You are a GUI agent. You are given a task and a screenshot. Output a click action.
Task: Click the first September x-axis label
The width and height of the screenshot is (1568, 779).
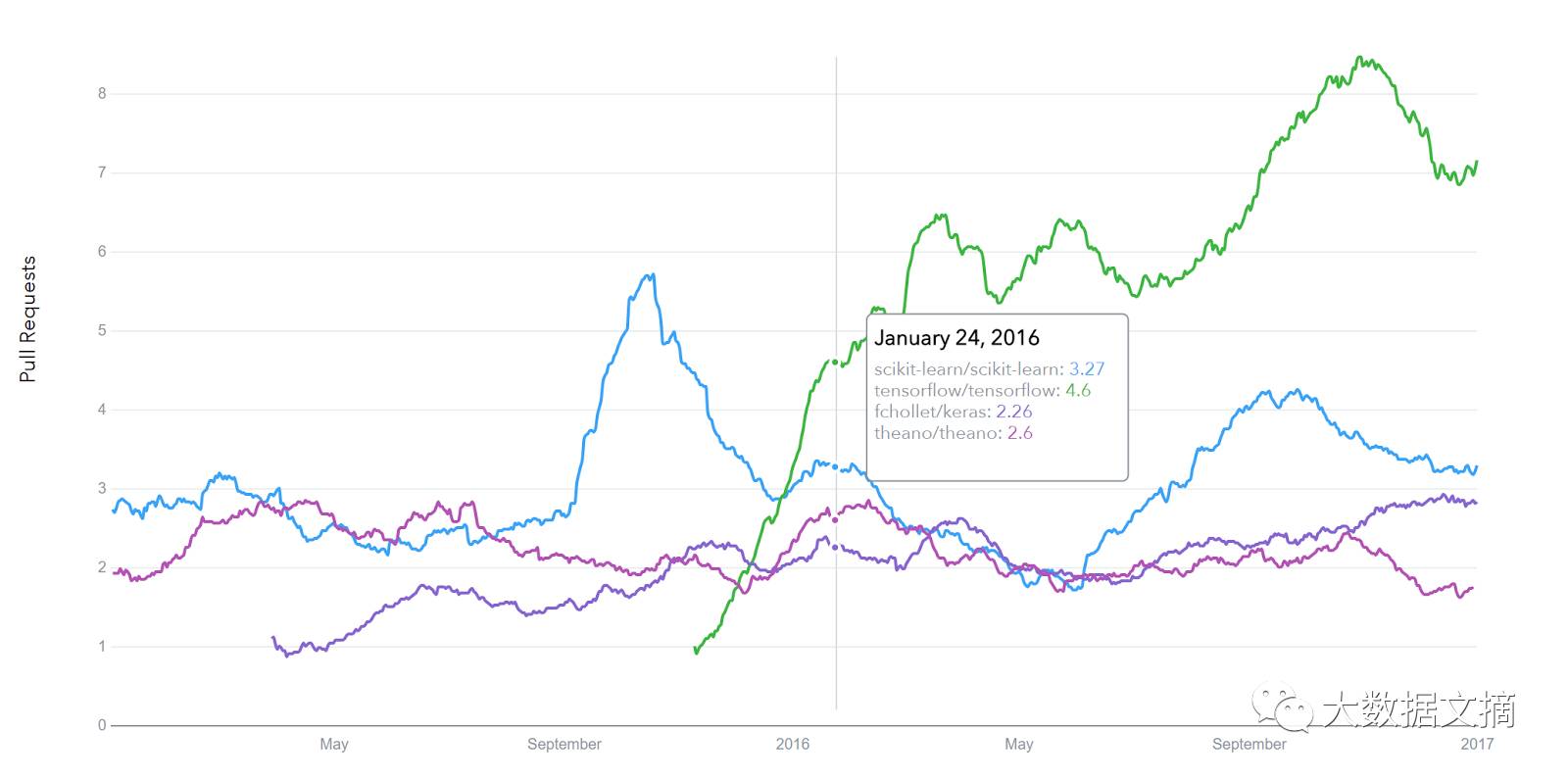pos(564,744)
